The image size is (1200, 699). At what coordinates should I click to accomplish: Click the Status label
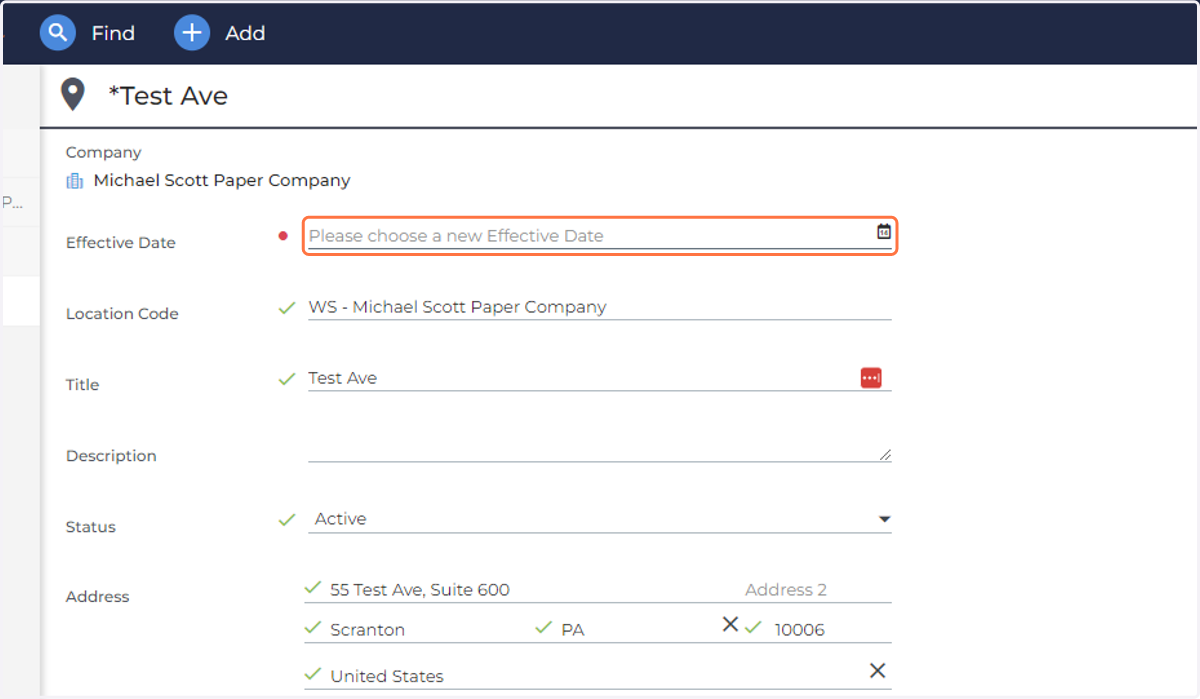pos(91,527)
